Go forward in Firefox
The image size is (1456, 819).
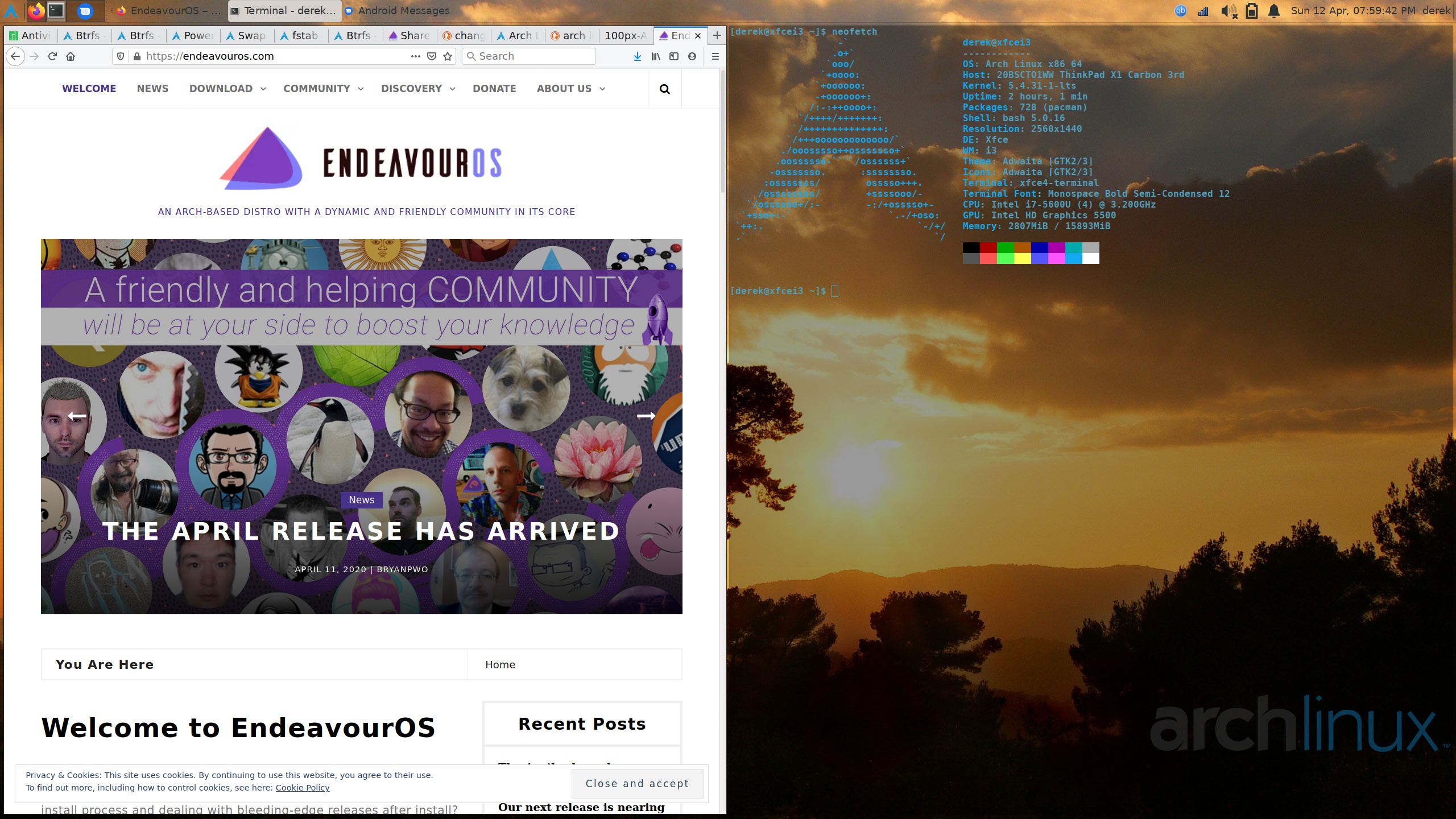34,56
